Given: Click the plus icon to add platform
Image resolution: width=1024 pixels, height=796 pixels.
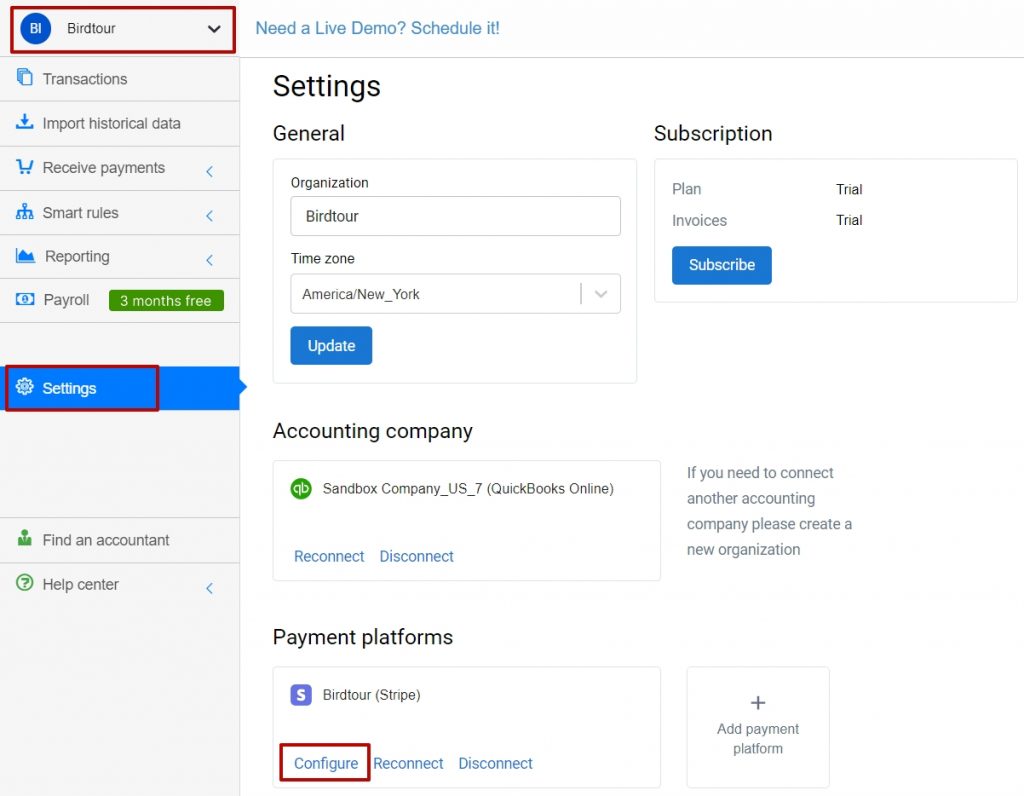Looking at the screenshot, I should (x=758, y=703).
